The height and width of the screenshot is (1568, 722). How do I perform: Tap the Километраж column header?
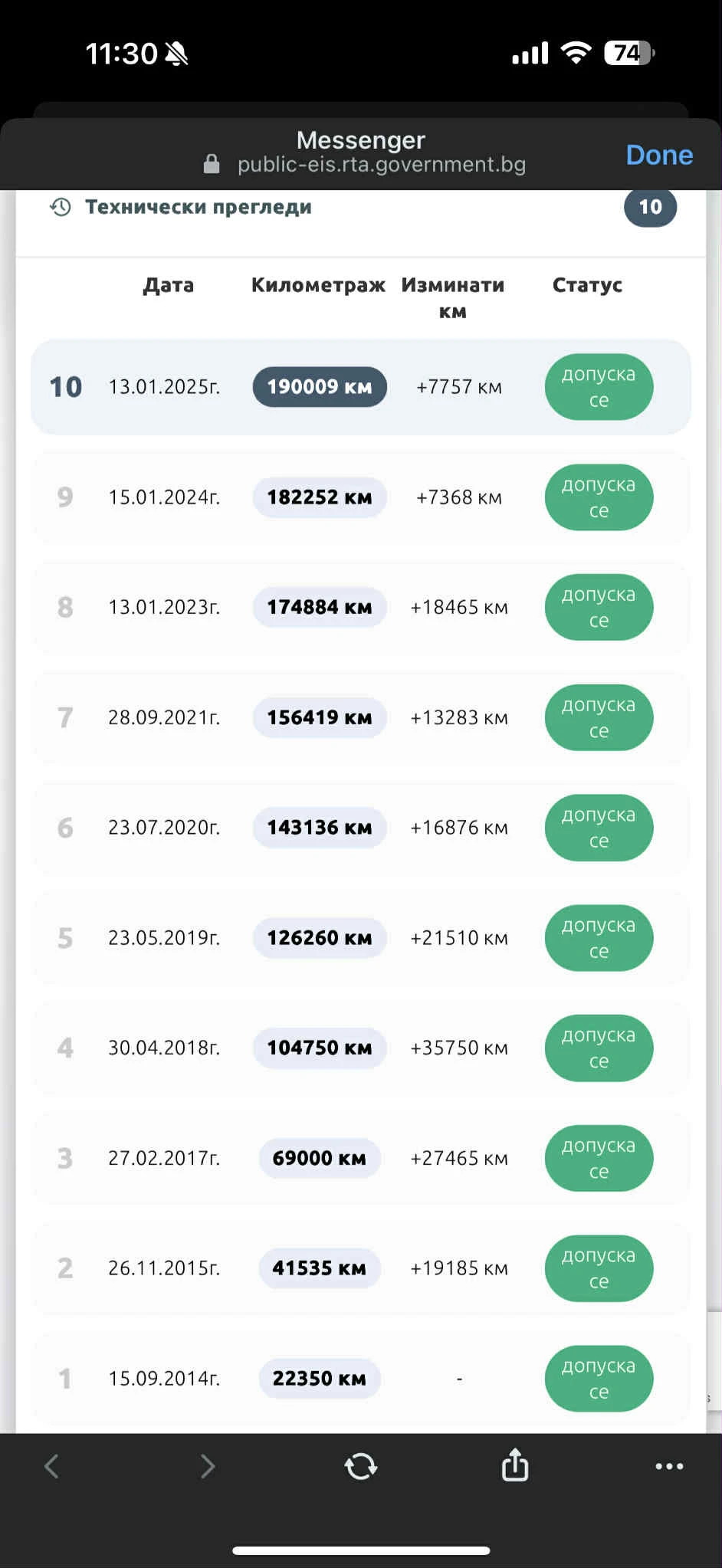point(318,285)
